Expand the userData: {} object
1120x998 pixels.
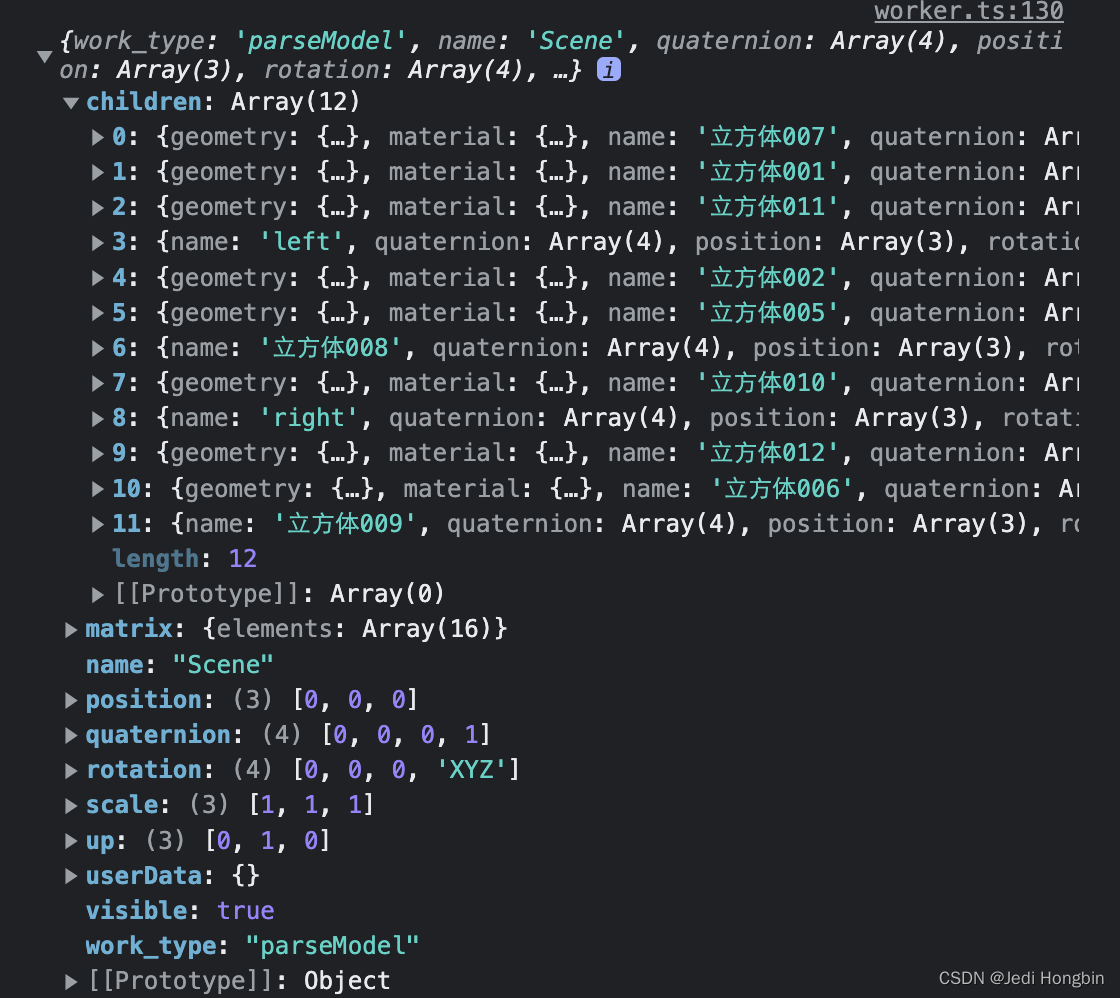coord(70,875)
